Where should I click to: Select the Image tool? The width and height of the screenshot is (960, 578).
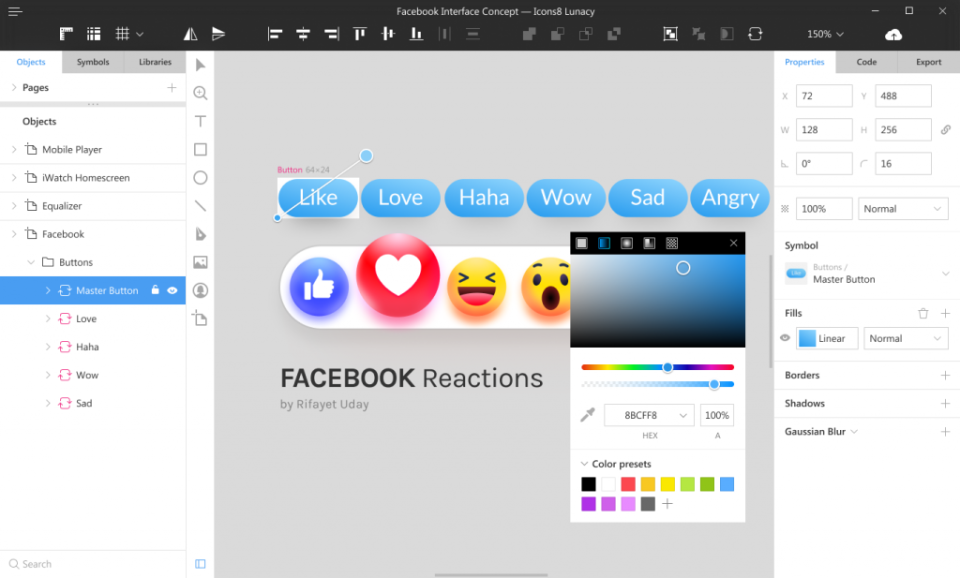(200, 262)
